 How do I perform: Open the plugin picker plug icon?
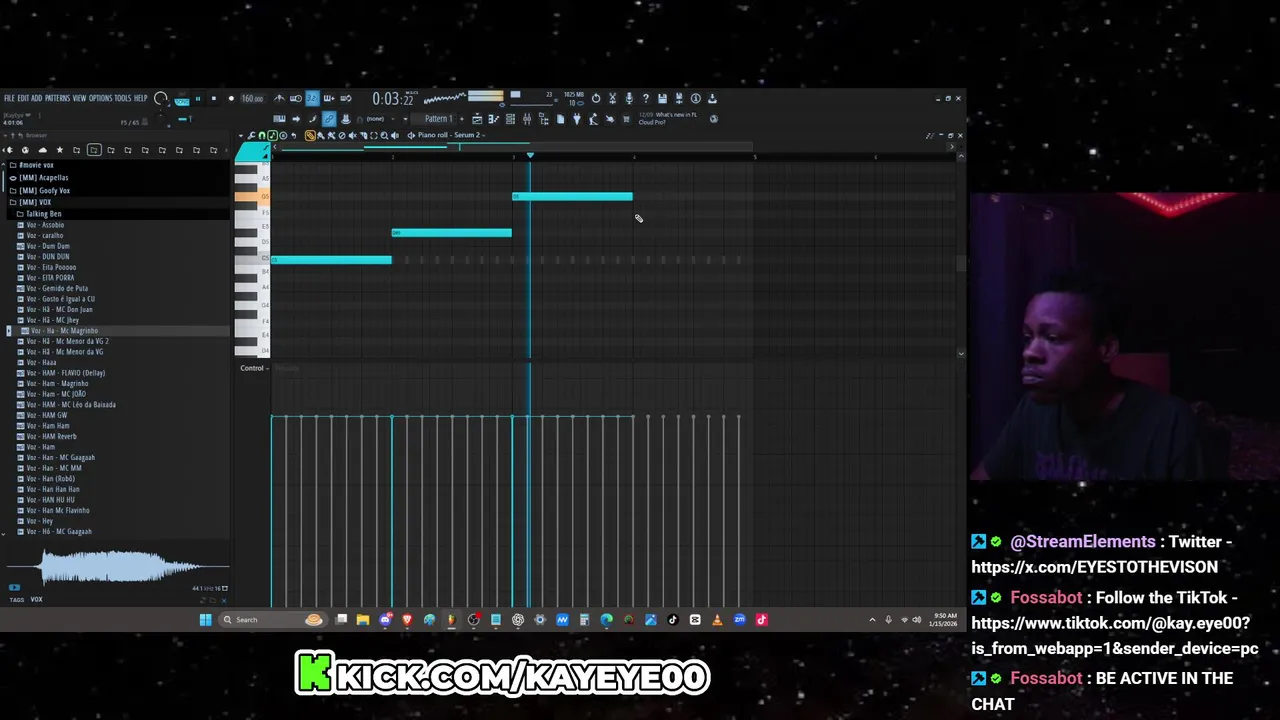pos(577,118)
